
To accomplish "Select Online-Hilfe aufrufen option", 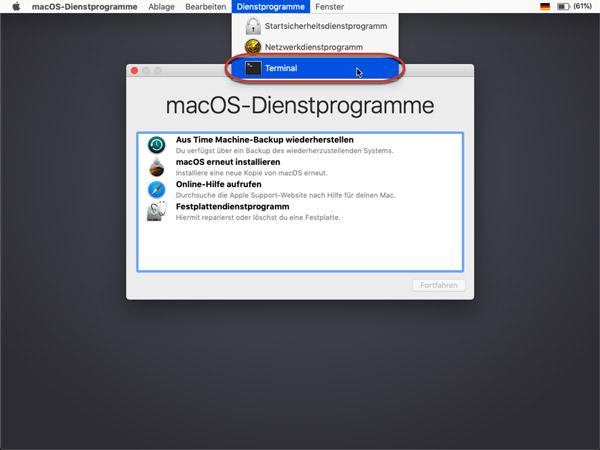I will pyautogui.click(x=300, y=189).
